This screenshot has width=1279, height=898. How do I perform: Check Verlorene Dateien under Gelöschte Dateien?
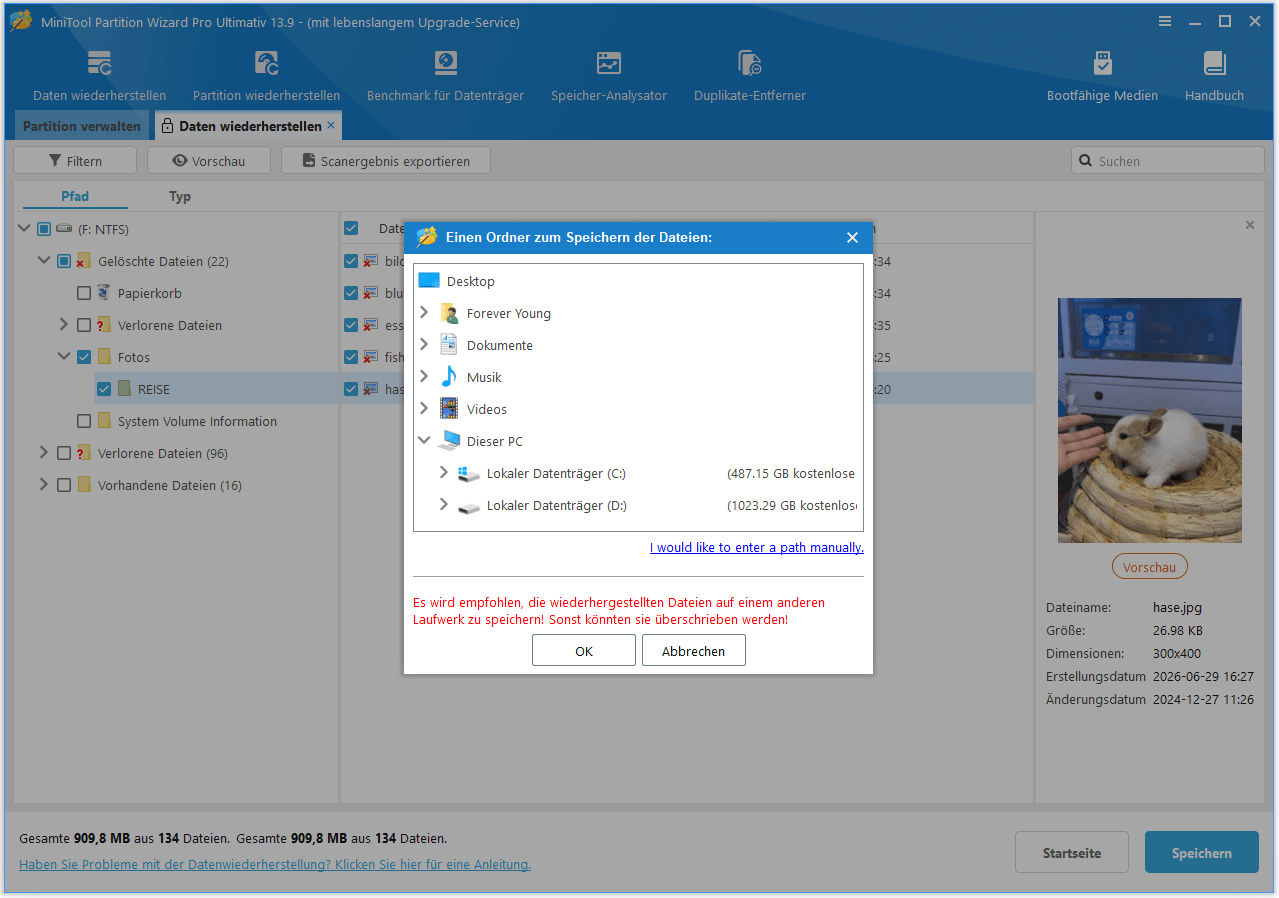(84, 325)
